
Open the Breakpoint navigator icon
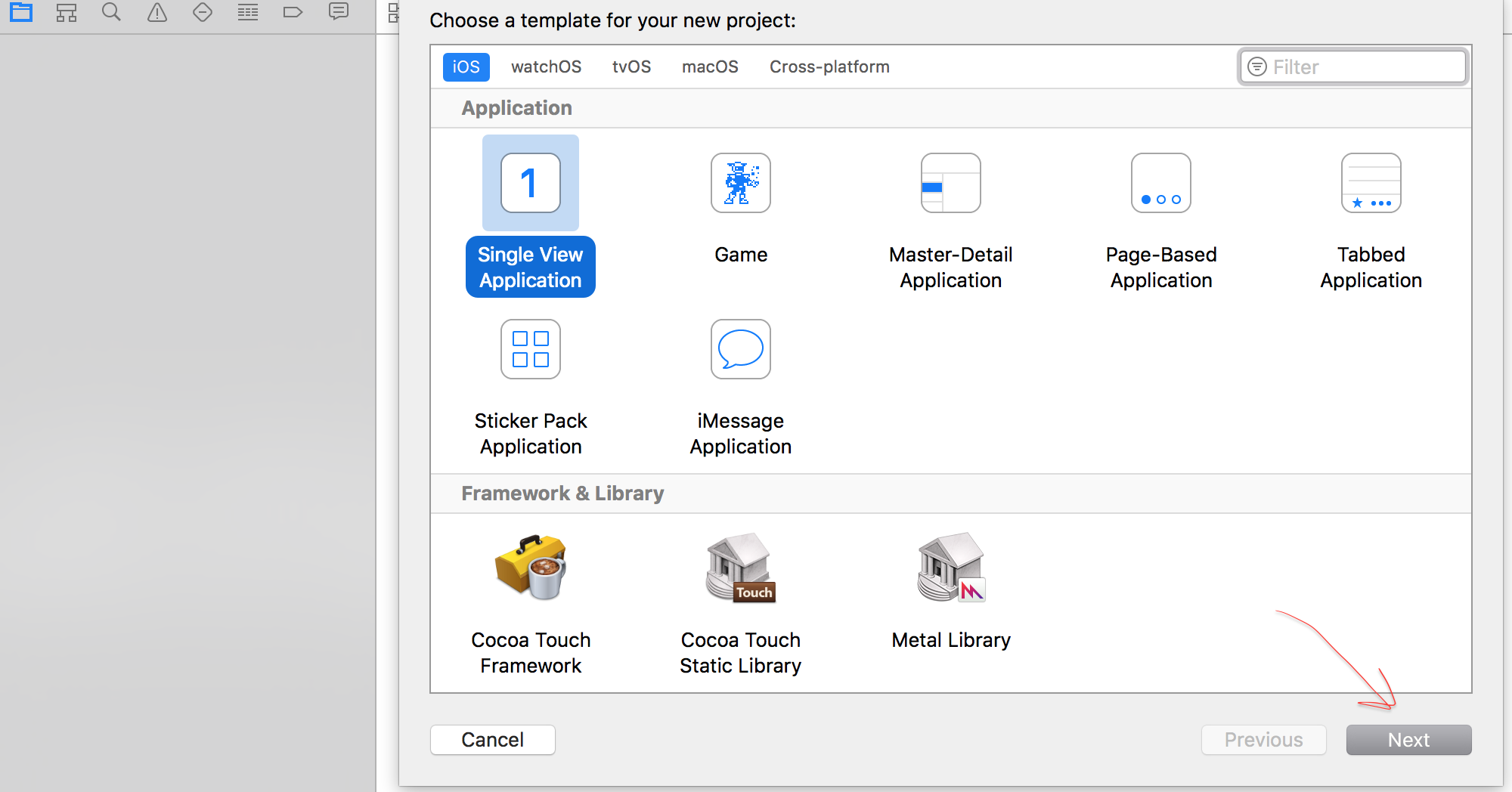[293, 12]
